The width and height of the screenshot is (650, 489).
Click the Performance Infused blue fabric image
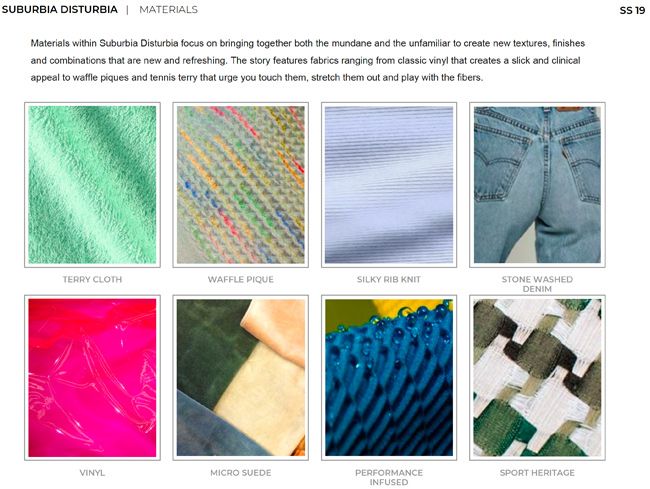coord(389,378)
